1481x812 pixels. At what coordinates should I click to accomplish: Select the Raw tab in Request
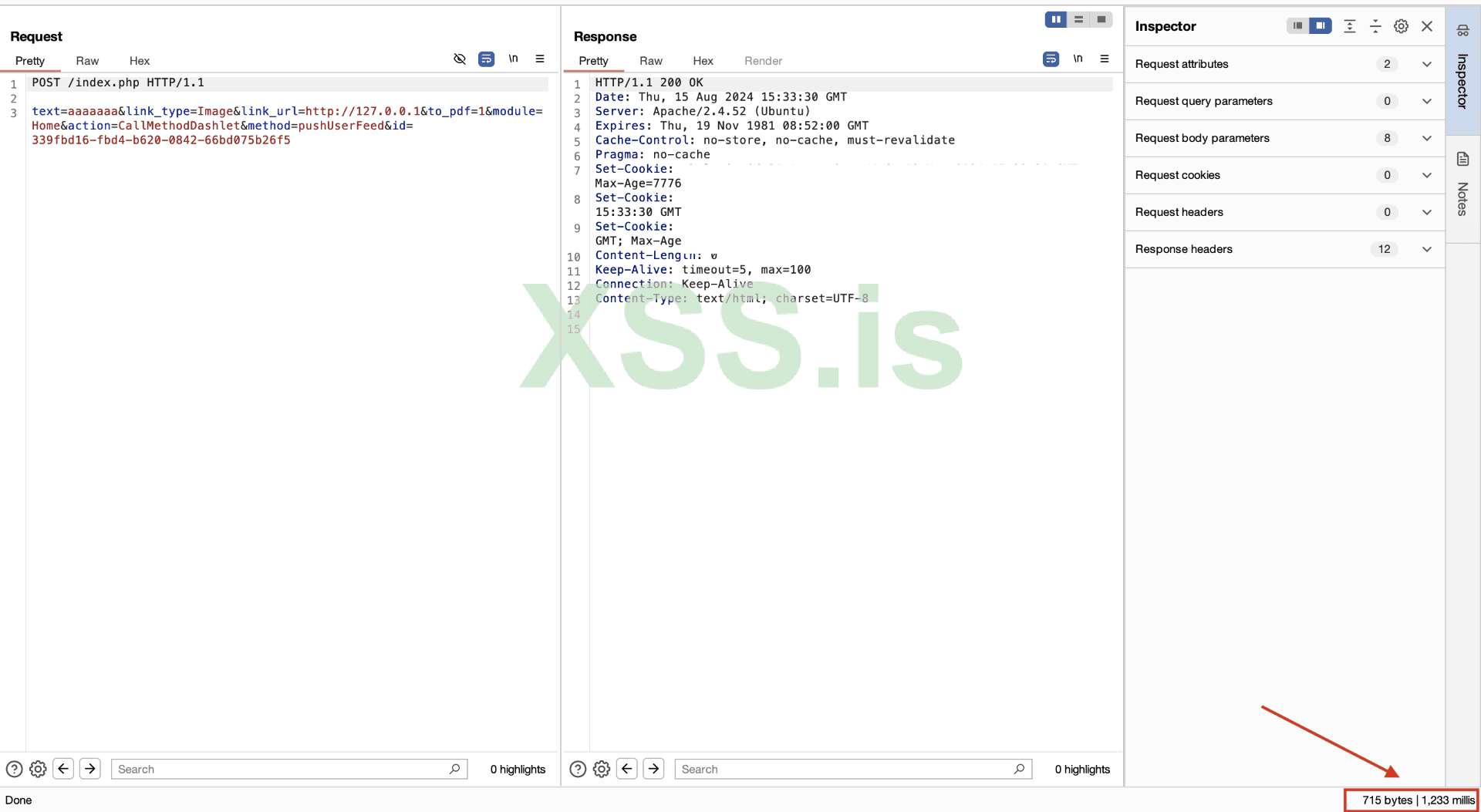pos(87,61)
